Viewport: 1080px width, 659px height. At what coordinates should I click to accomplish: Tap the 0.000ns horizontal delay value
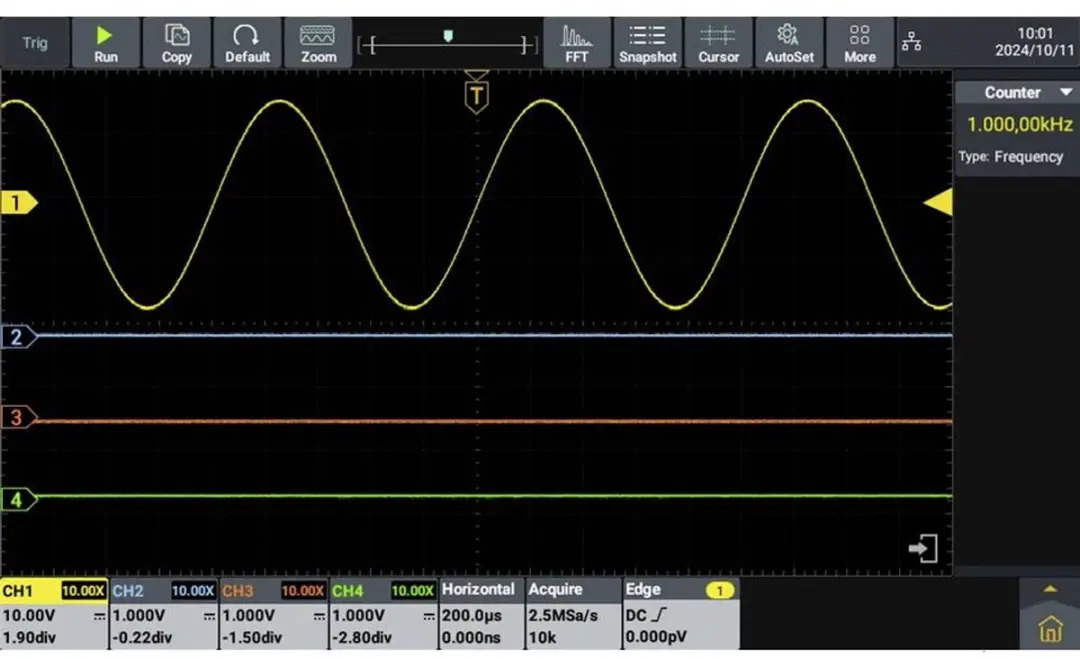coord(471,637)
